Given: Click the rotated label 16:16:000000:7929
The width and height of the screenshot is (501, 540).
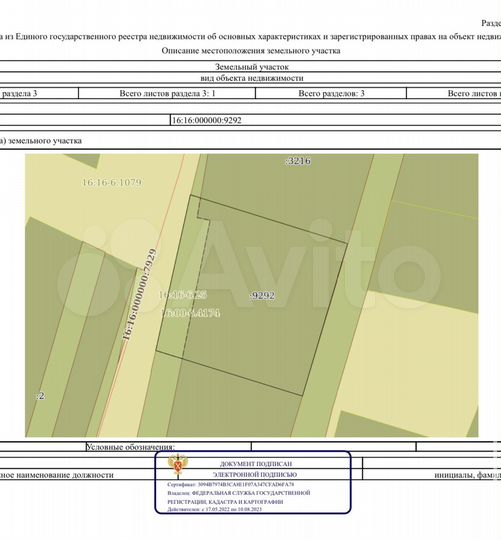Looking at the screenshot, I should (139, 295).
